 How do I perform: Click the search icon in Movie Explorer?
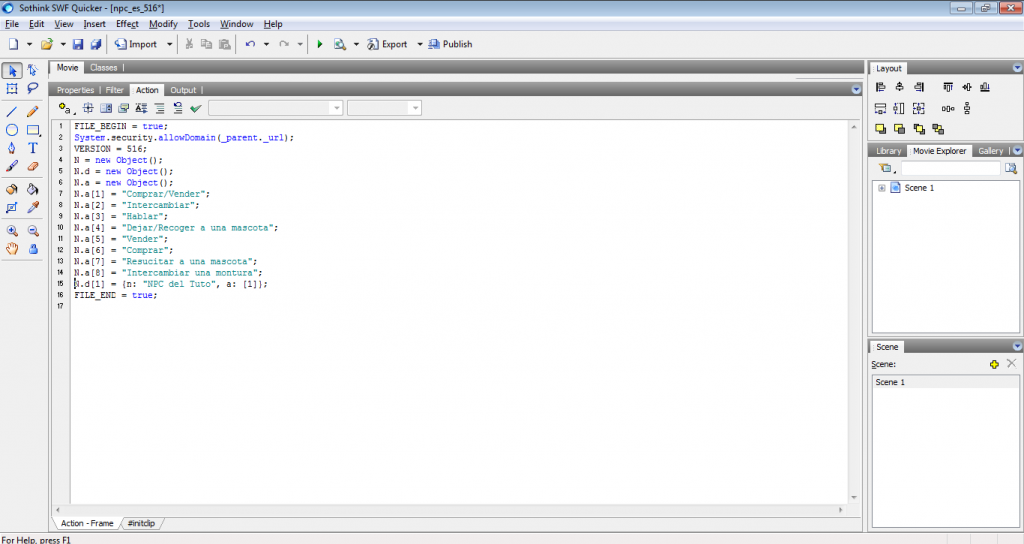tap(1011, 168)
